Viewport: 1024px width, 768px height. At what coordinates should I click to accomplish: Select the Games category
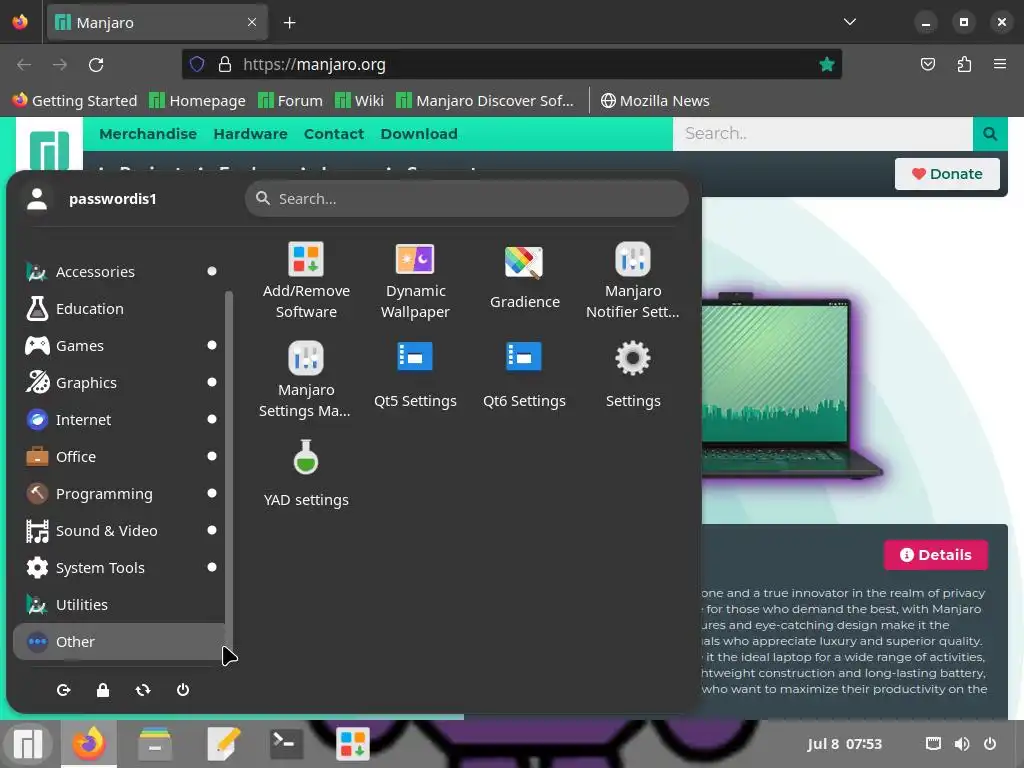[119, 345]
